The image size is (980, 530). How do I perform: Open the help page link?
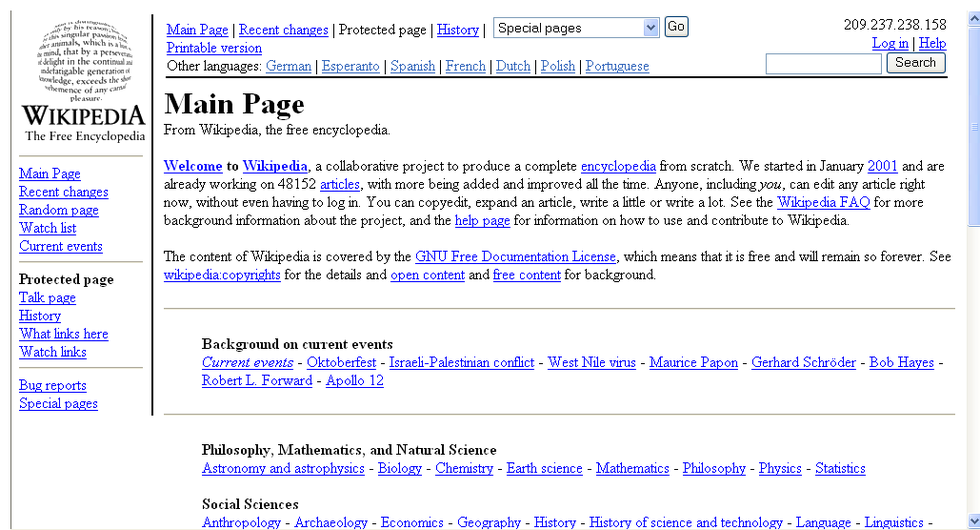(482, 220)
